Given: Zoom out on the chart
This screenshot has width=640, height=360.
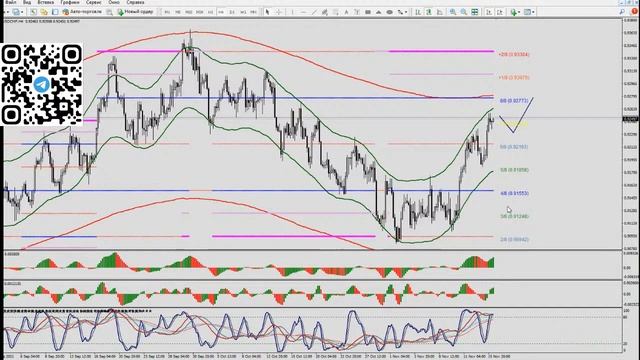Looking at the screenshot, I should coord(464,12).
